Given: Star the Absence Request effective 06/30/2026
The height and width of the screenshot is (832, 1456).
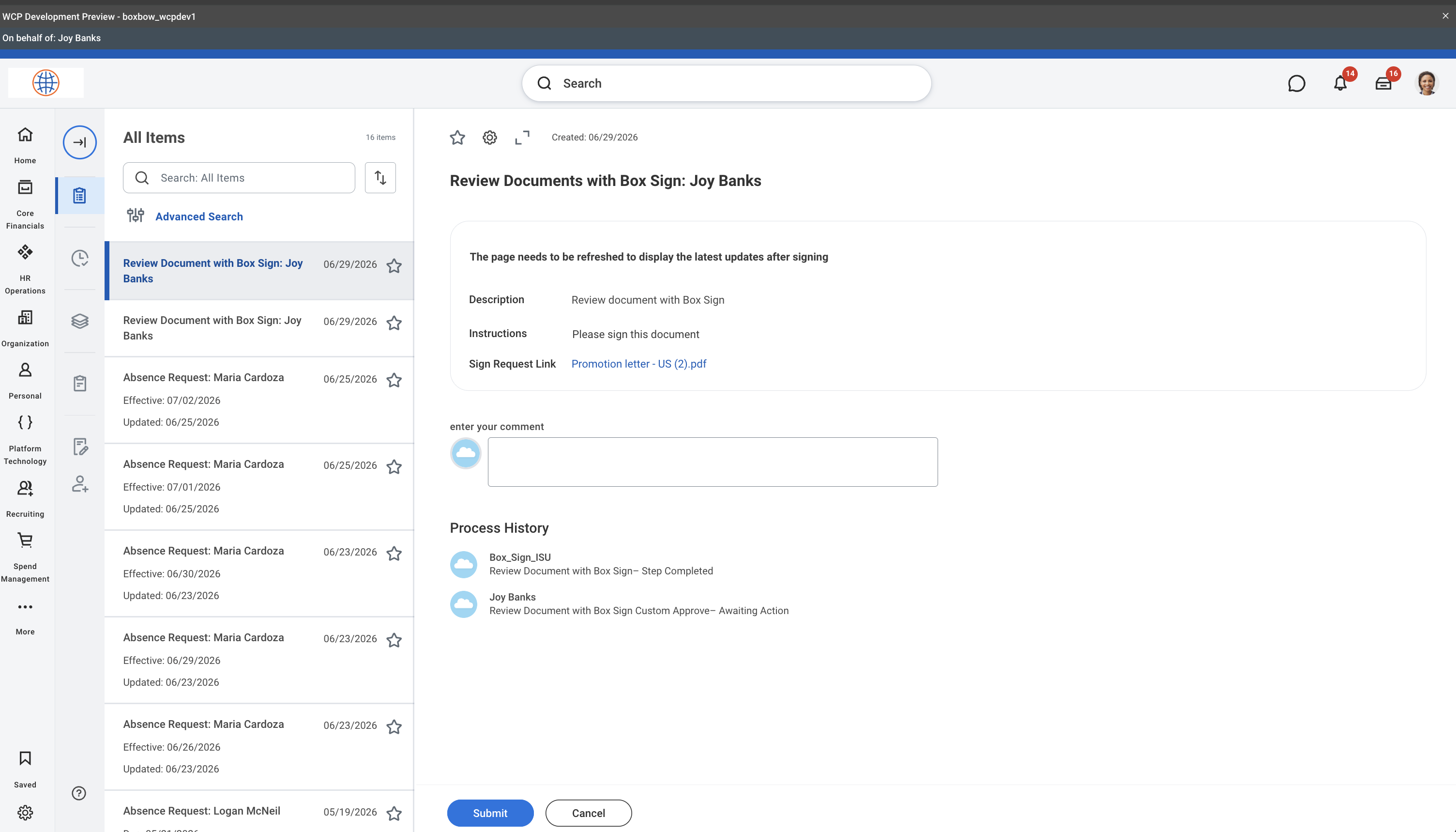Looking at the screenshot, I should (394, 553).
